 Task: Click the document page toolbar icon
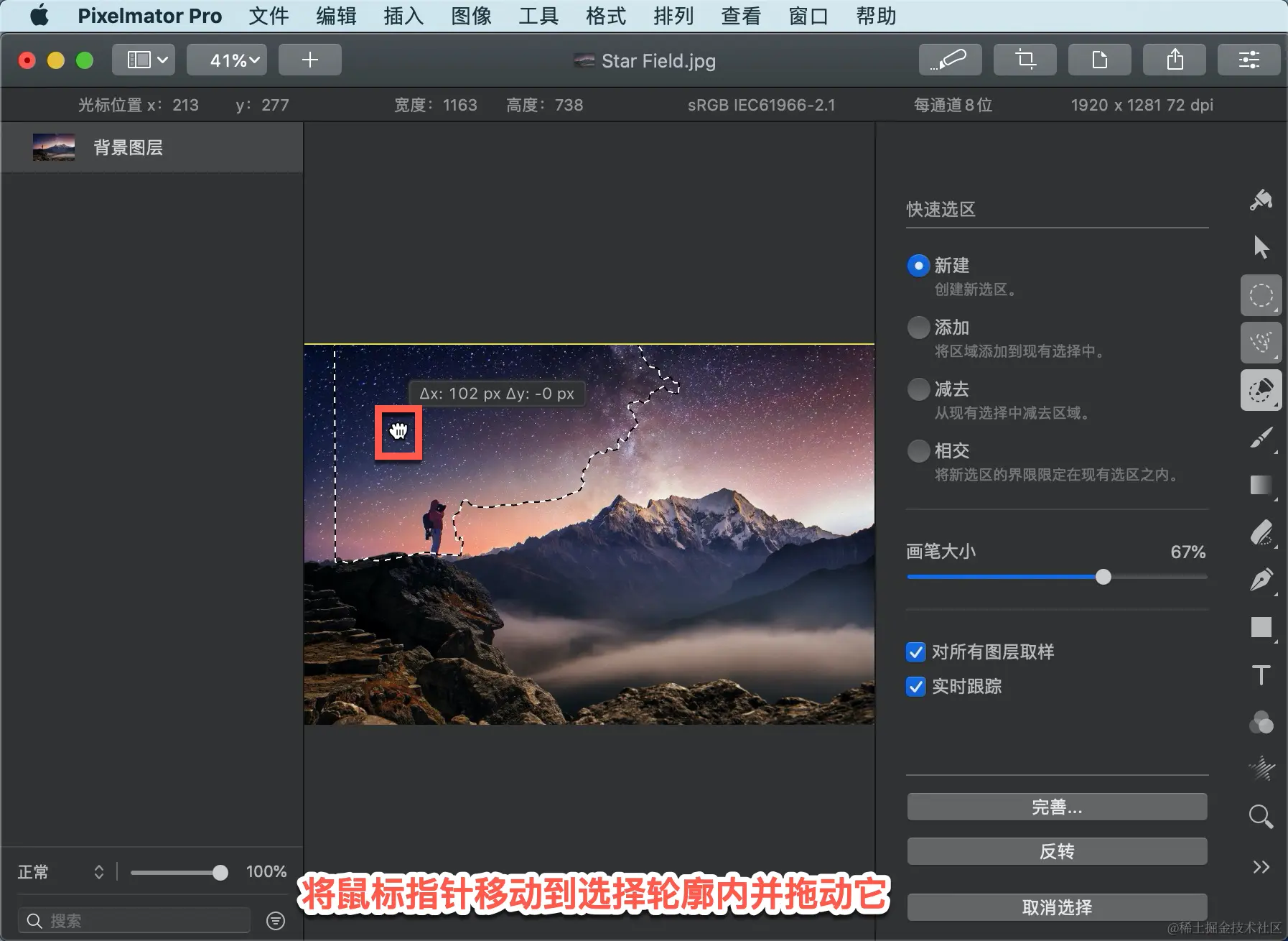(x=1100, y=60)
